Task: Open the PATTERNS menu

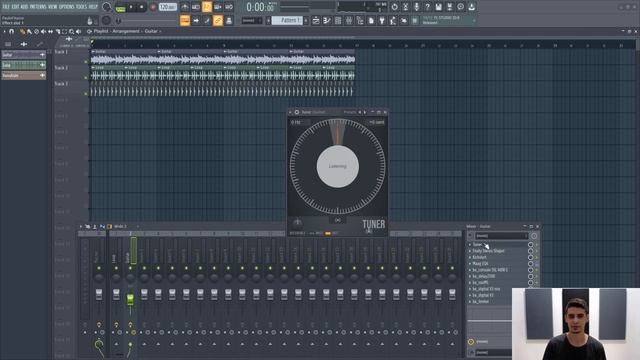Action: point(38,7)
